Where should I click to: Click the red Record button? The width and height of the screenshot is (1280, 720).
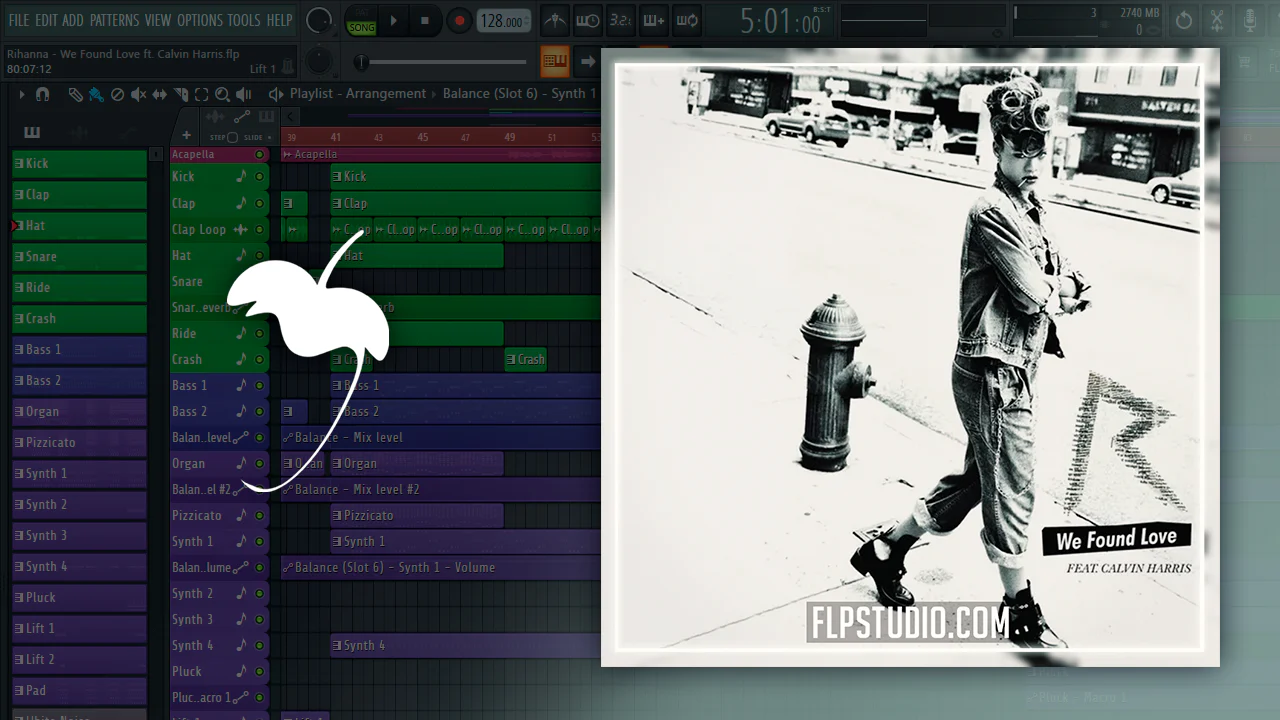point(459,20)
